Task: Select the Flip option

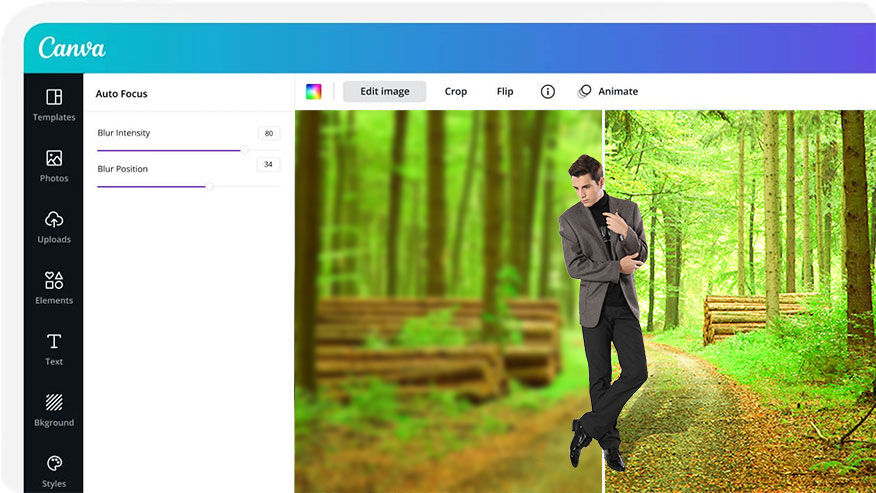Action: tap(504, 91)
